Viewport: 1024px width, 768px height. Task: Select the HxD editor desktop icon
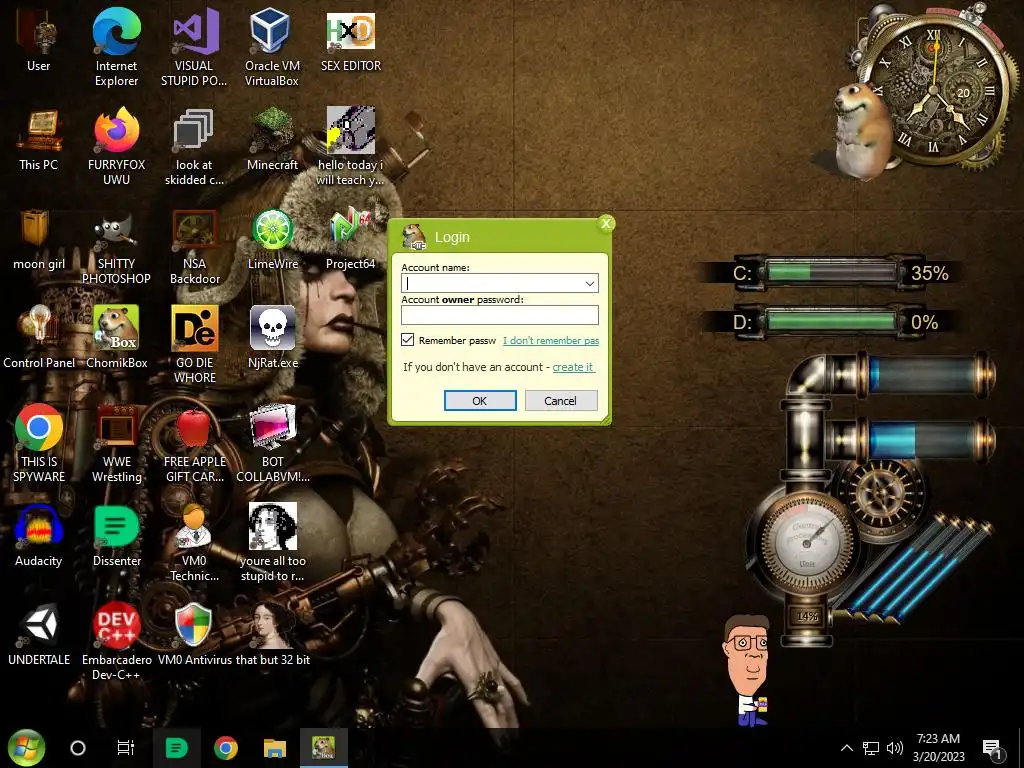pyautogui.click(x=351, y=40)
